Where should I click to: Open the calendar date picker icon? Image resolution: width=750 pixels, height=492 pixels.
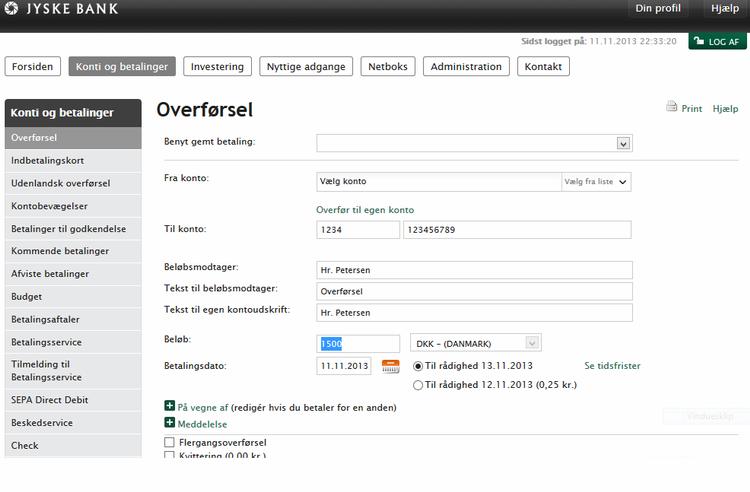pyautogui.click(x=390, y=366)
